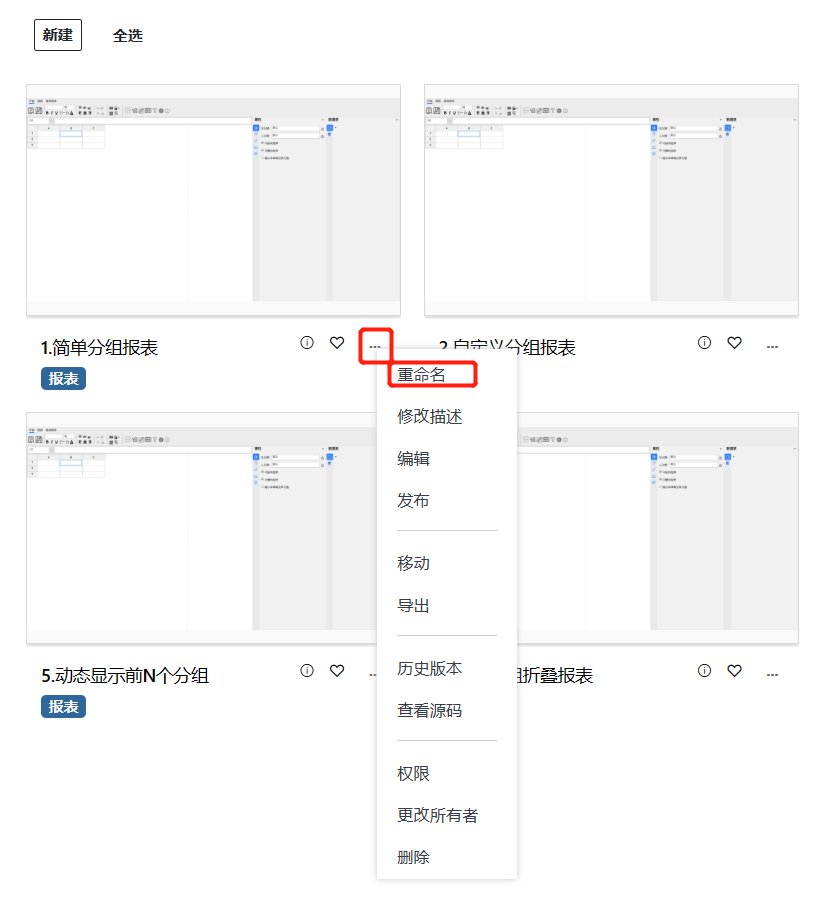Click the title 5.动态显示前N个分组
815x910 pixels.
(125, 676)
